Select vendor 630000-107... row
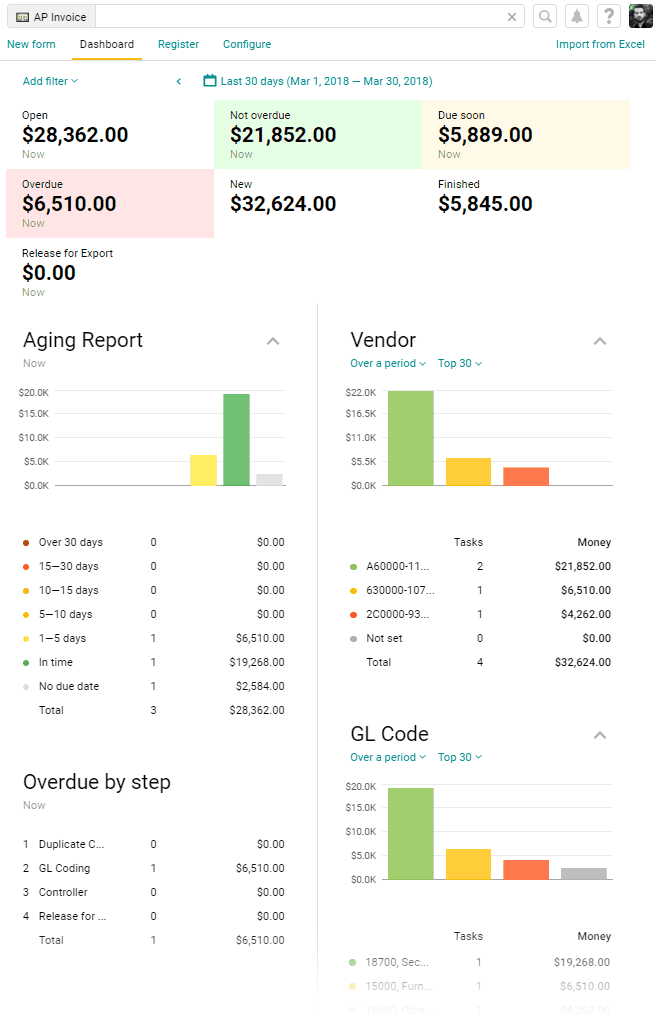This screenshot has height=1021, width=656. coord(481,591)
